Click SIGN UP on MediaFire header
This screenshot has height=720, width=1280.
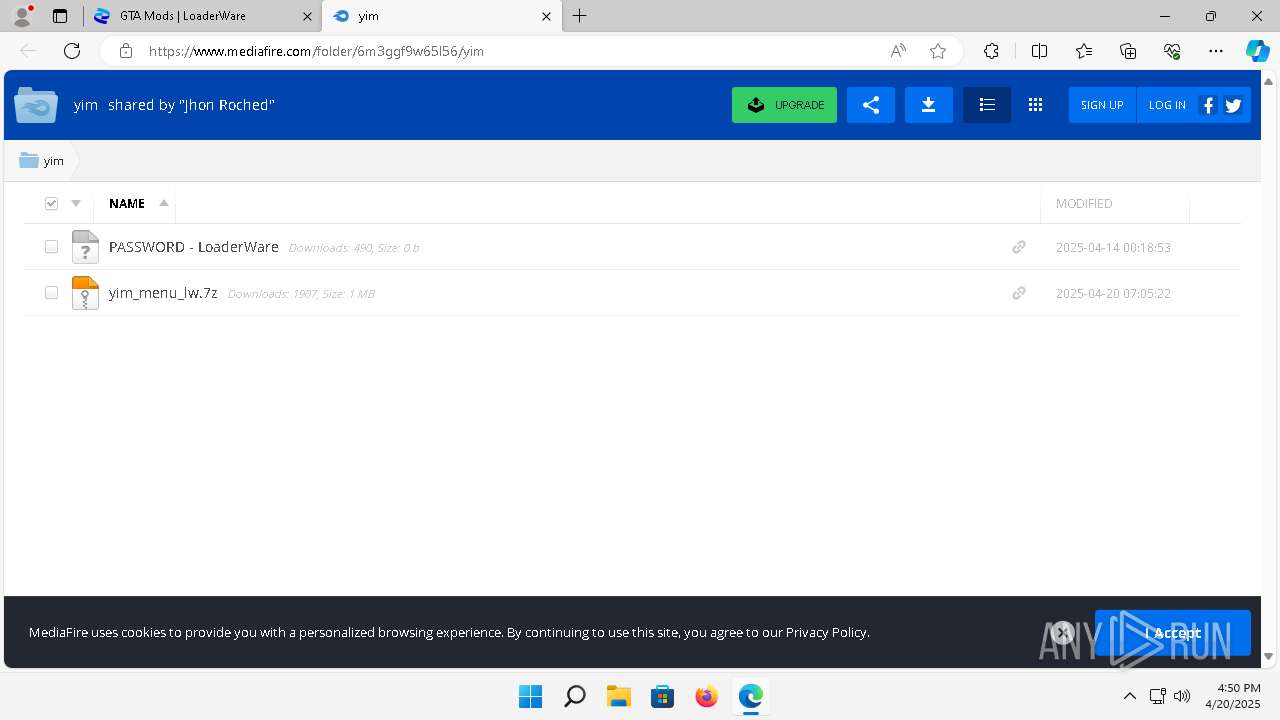pos(1102,105)
